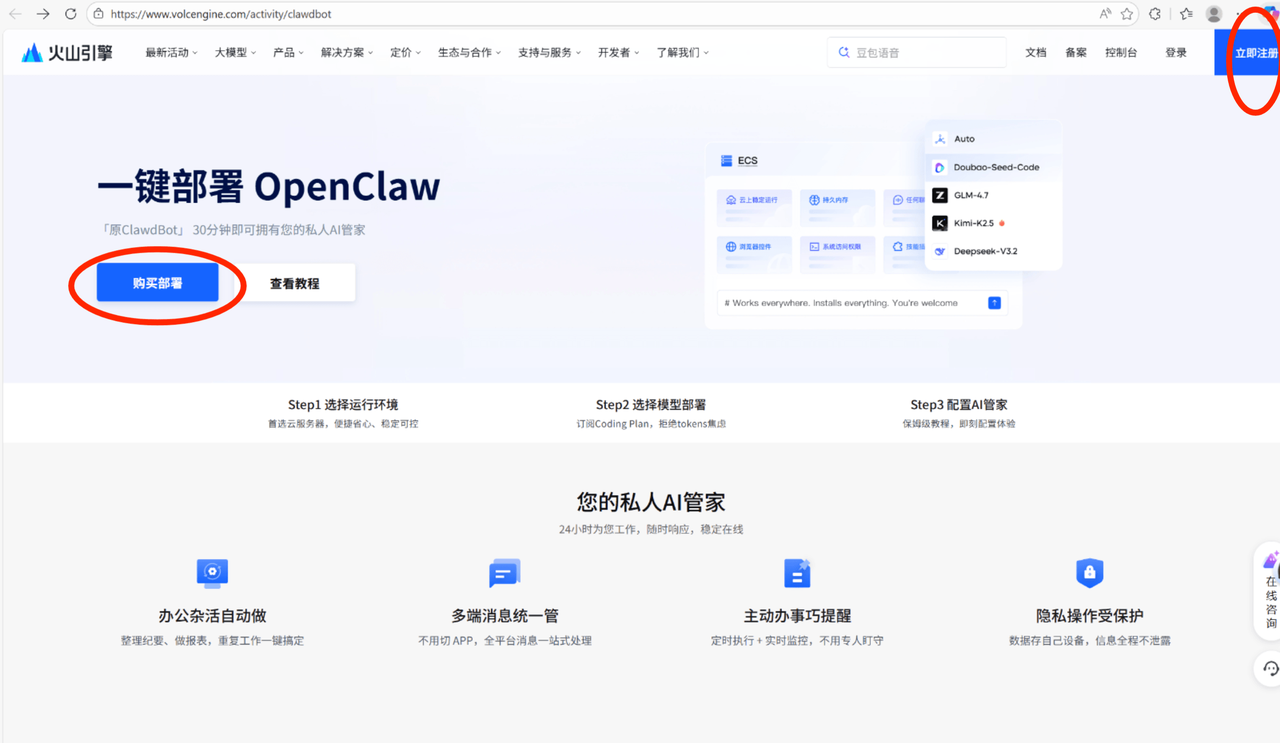
Task: Click the Deepseek-V3.2 whale icon
Action: pos(940,251)
